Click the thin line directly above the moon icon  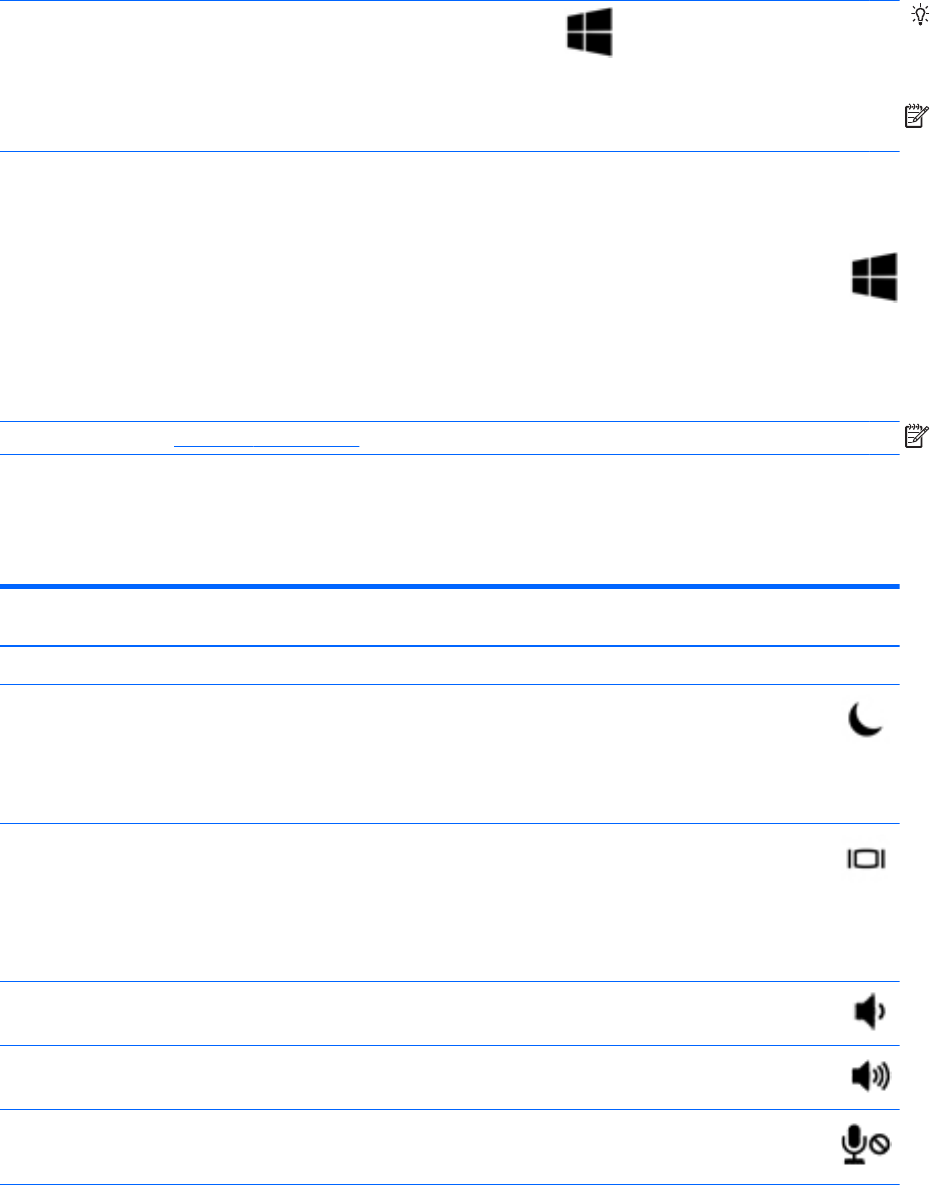[x=450, y=684]
